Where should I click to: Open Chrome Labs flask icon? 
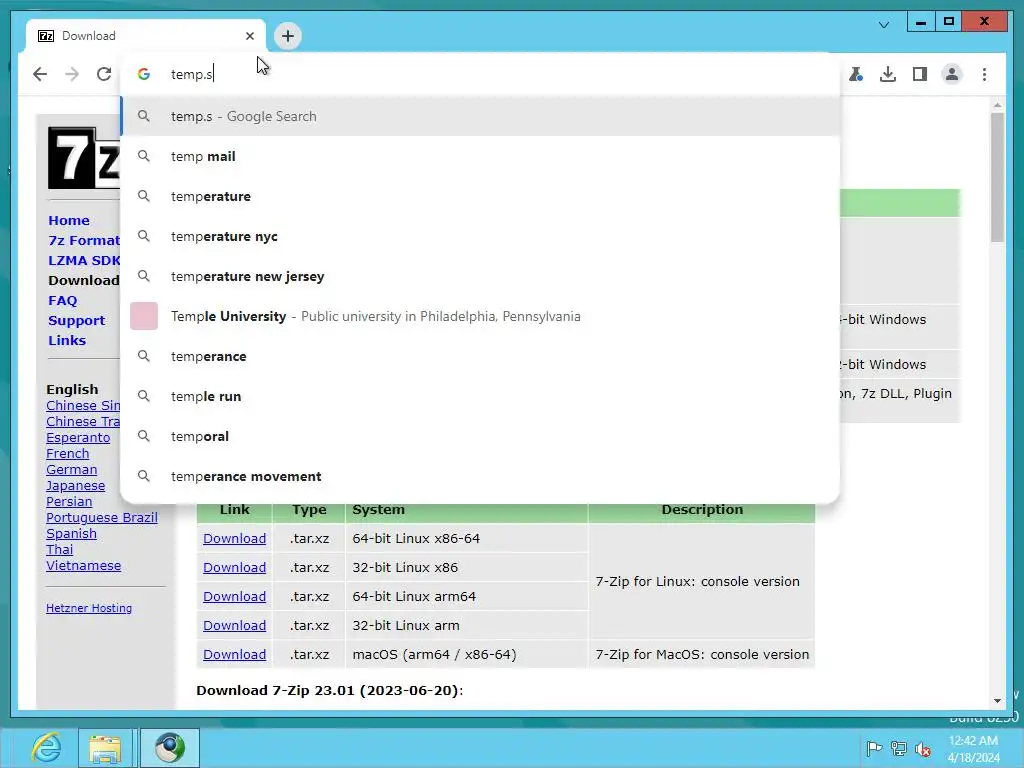pos(856,74)
